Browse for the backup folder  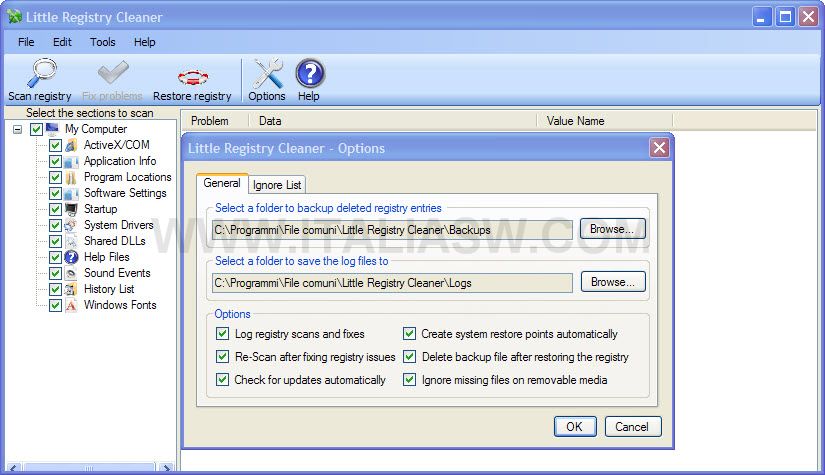point(612,229)
